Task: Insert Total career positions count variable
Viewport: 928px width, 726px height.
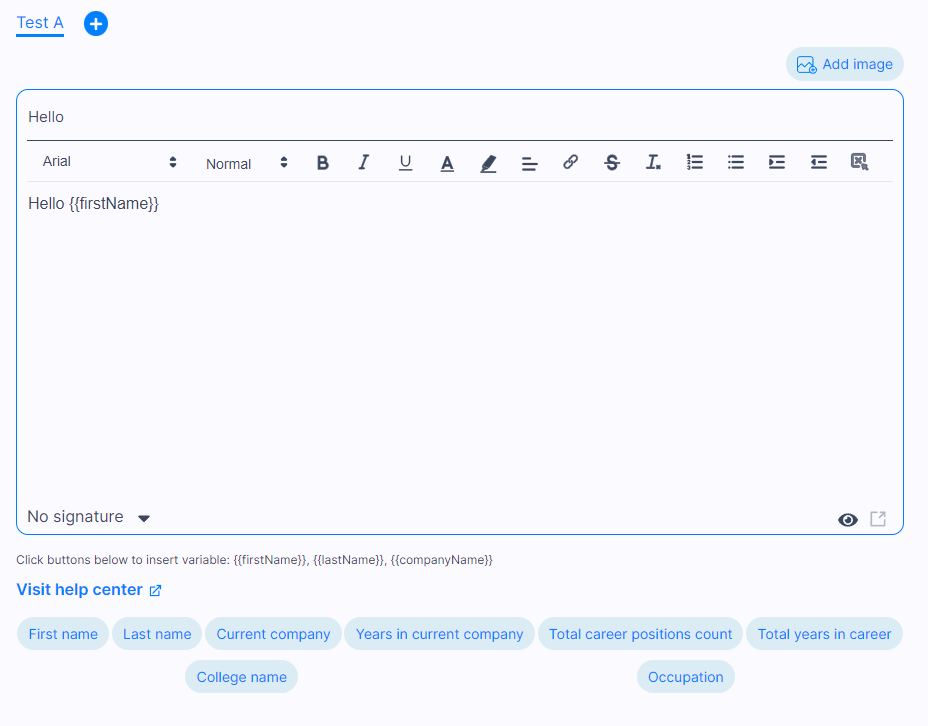Action: (x=640, y=634)
